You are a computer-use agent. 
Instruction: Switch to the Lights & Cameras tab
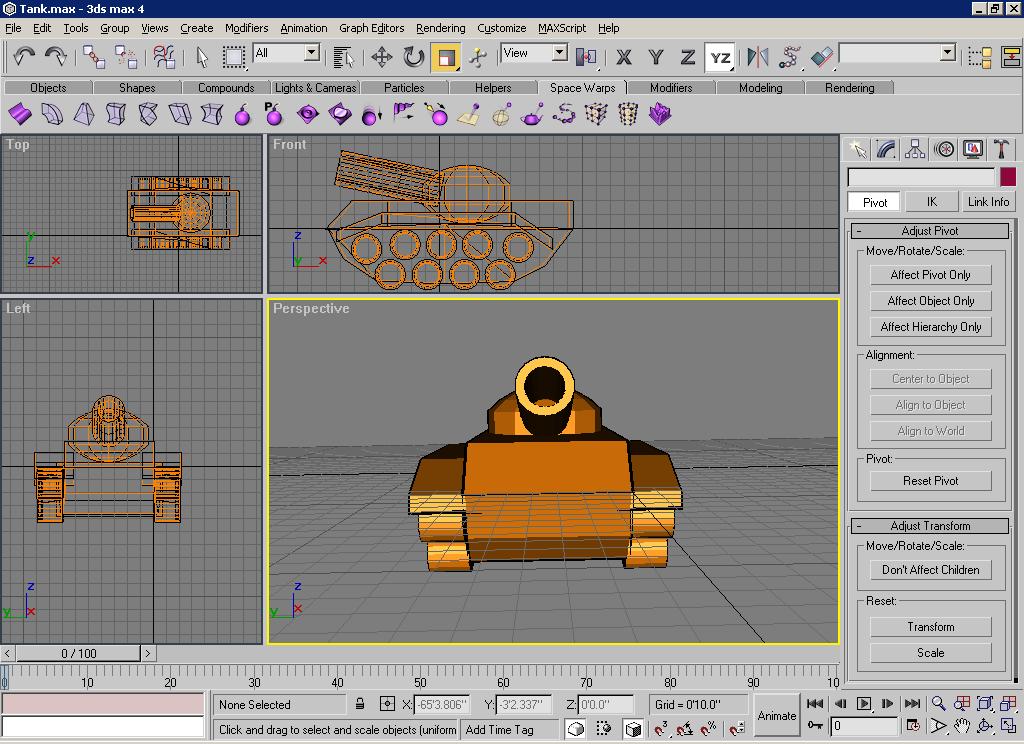[x=315, y=88]
